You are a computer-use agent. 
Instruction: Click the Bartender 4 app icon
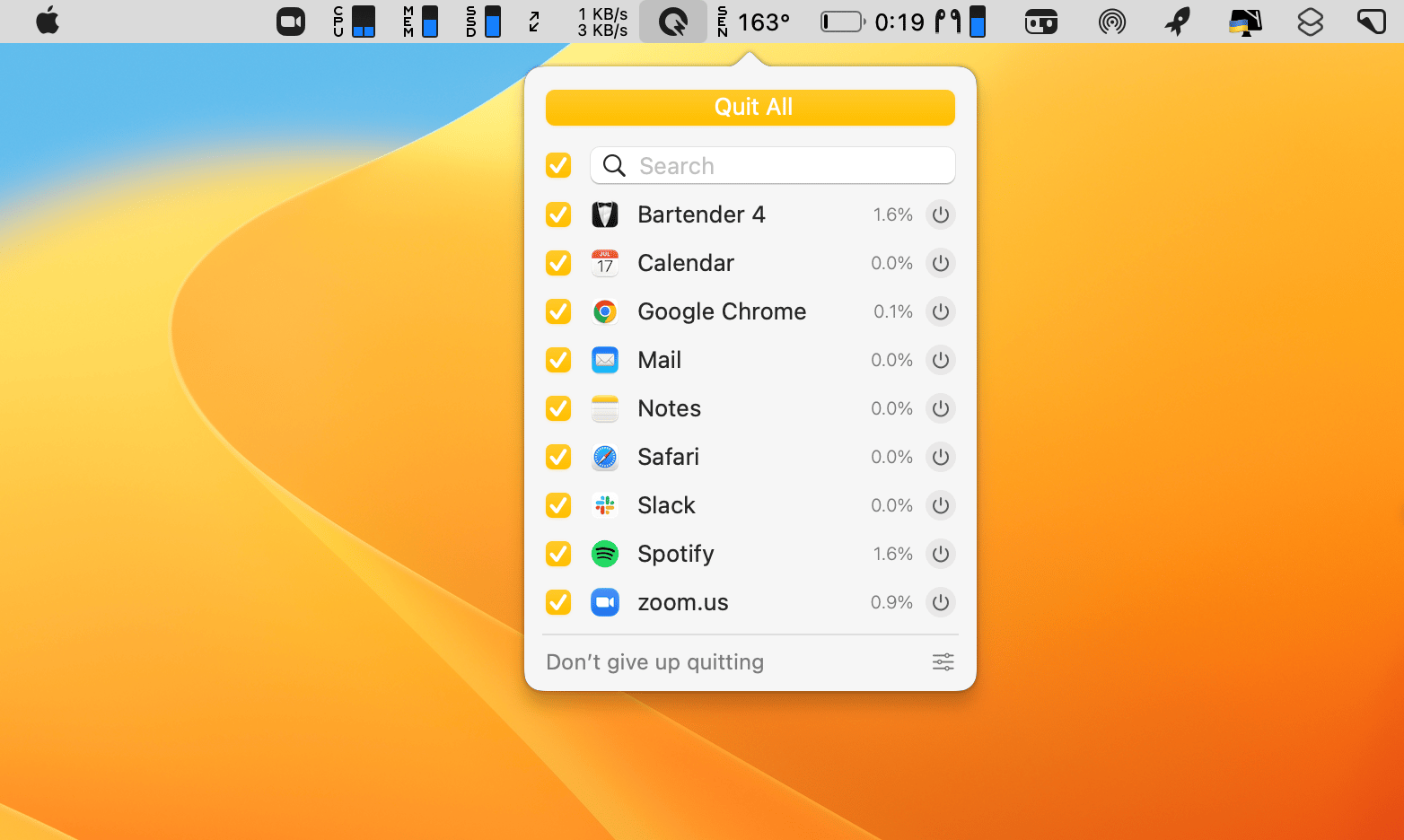pyautogui.click(x=605, y=214)
